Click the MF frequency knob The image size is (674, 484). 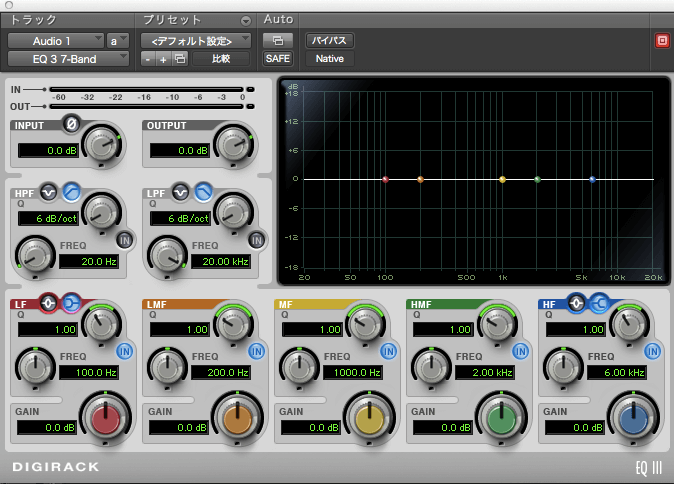(300, 368)
